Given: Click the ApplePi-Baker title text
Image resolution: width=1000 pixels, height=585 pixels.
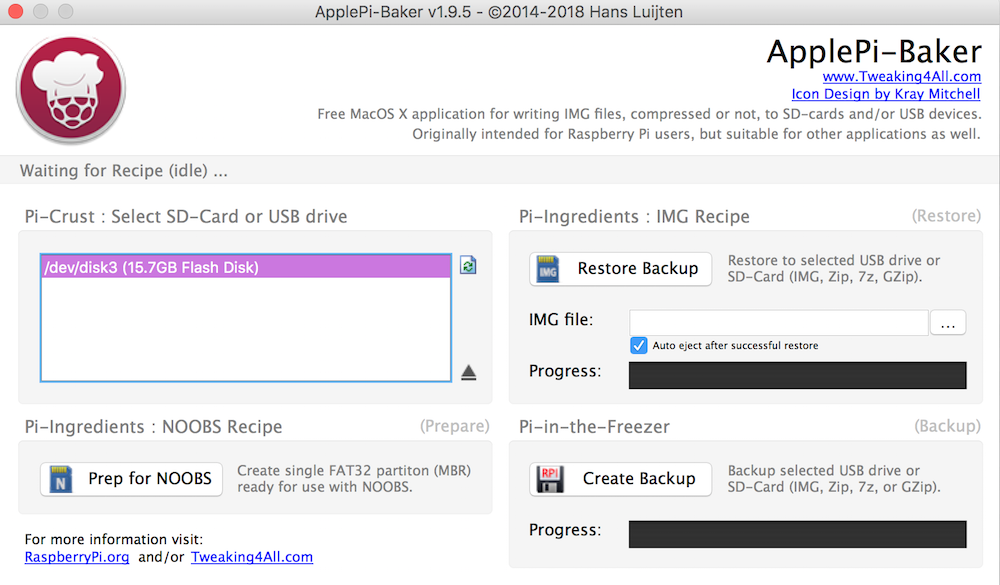Looking at the screenshot, I should point(874,51).
